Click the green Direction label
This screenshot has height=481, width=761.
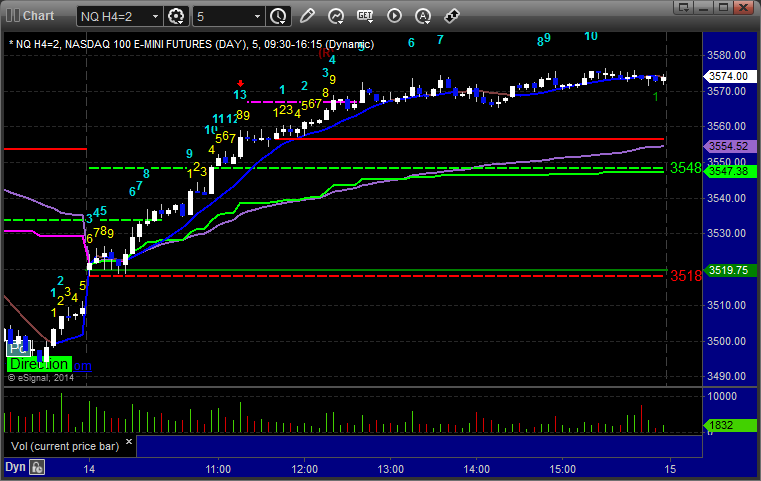click(x=39, y=364)
